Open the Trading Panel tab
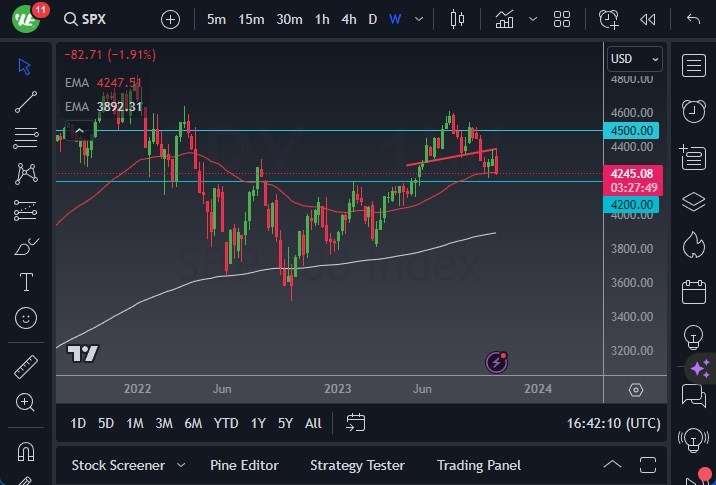The height and width of the screenshot is (485, 716). [479, 465]
